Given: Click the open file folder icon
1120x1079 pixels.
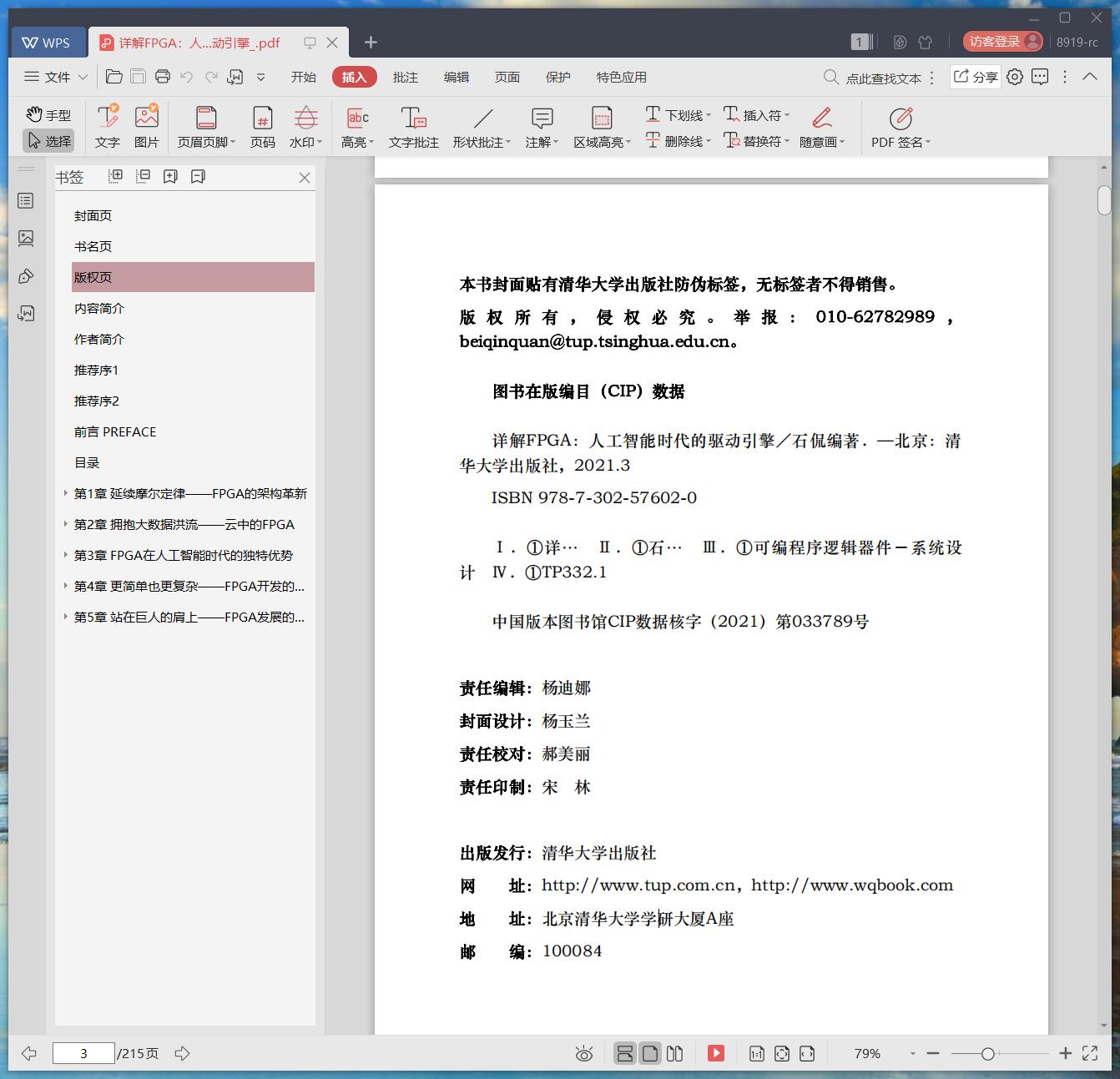Looking at the screenshot, I should (x=114, y=77).
